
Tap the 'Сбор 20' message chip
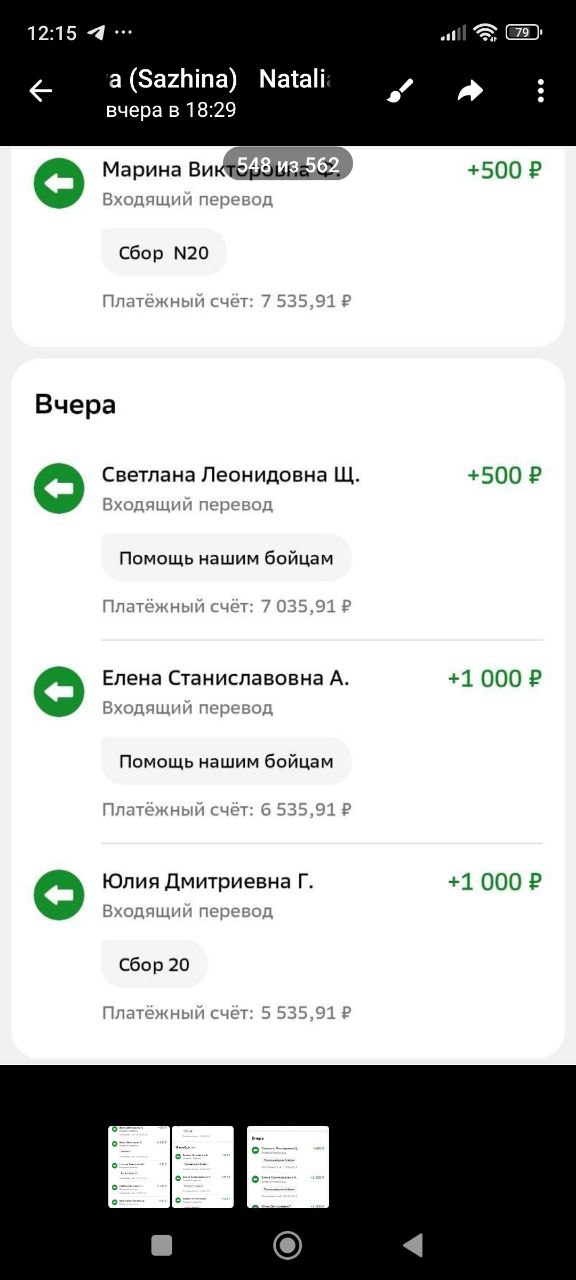(x=154, y=965)
